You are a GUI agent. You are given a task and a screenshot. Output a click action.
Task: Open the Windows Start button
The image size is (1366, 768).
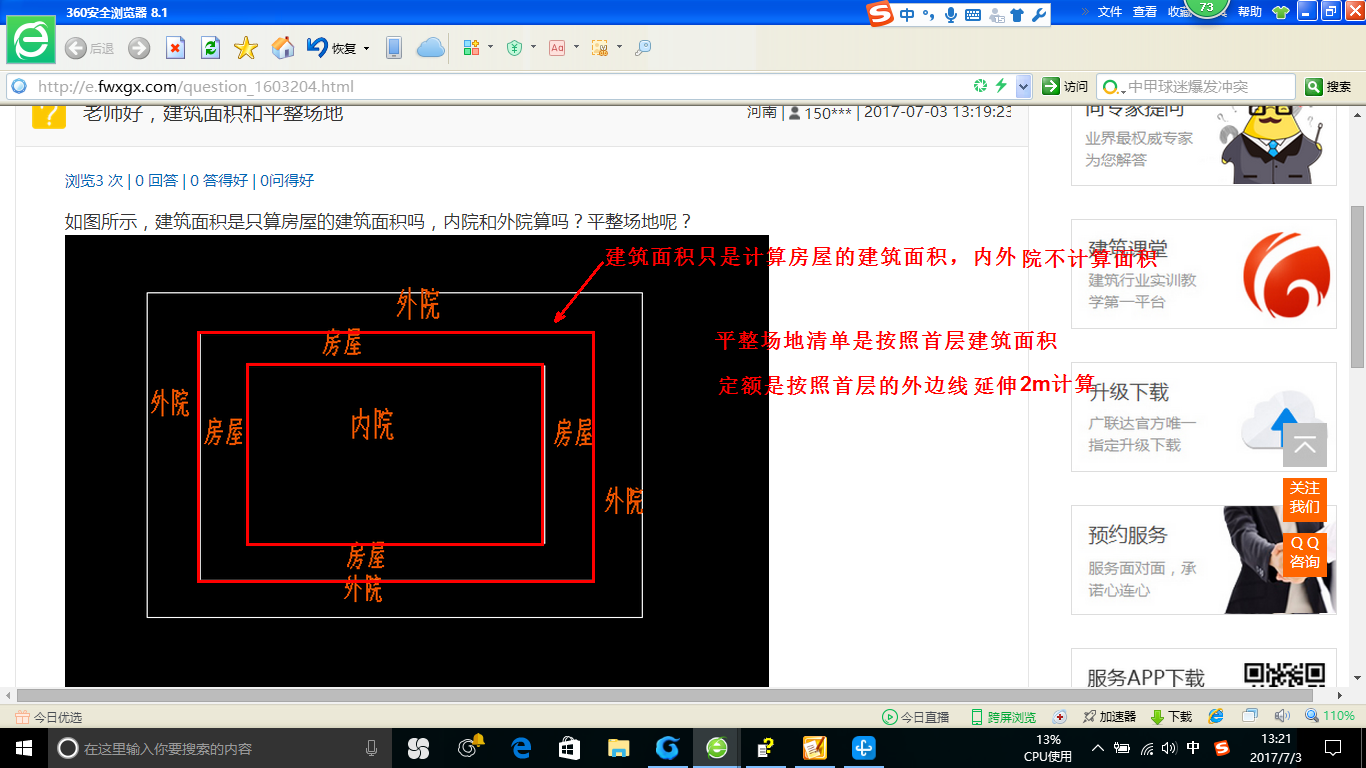24,748
